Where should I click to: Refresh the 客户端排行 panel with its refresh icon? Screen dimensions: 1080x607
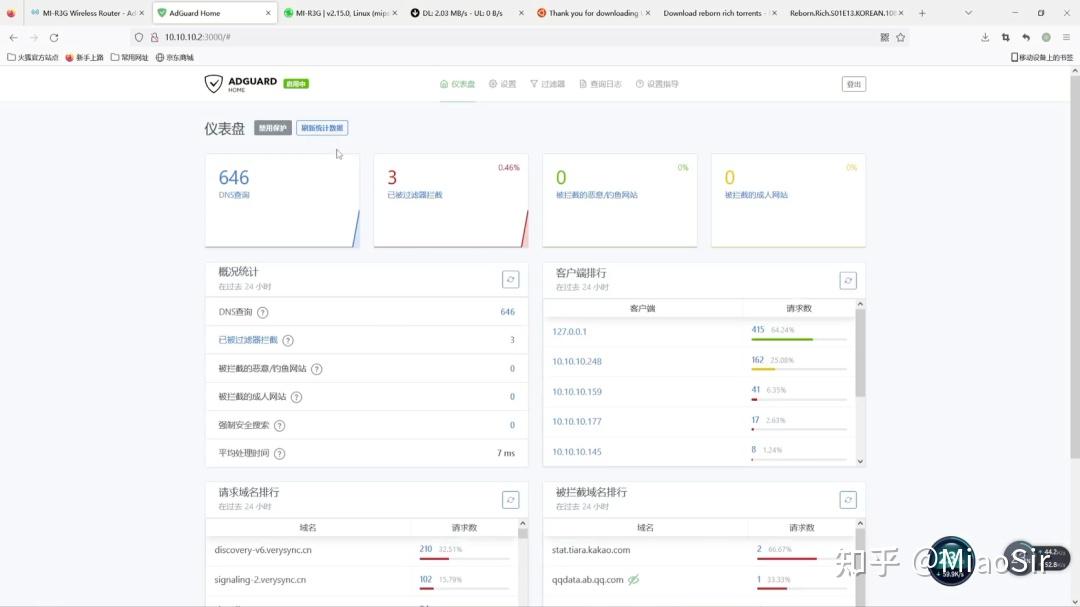point(848,280)
